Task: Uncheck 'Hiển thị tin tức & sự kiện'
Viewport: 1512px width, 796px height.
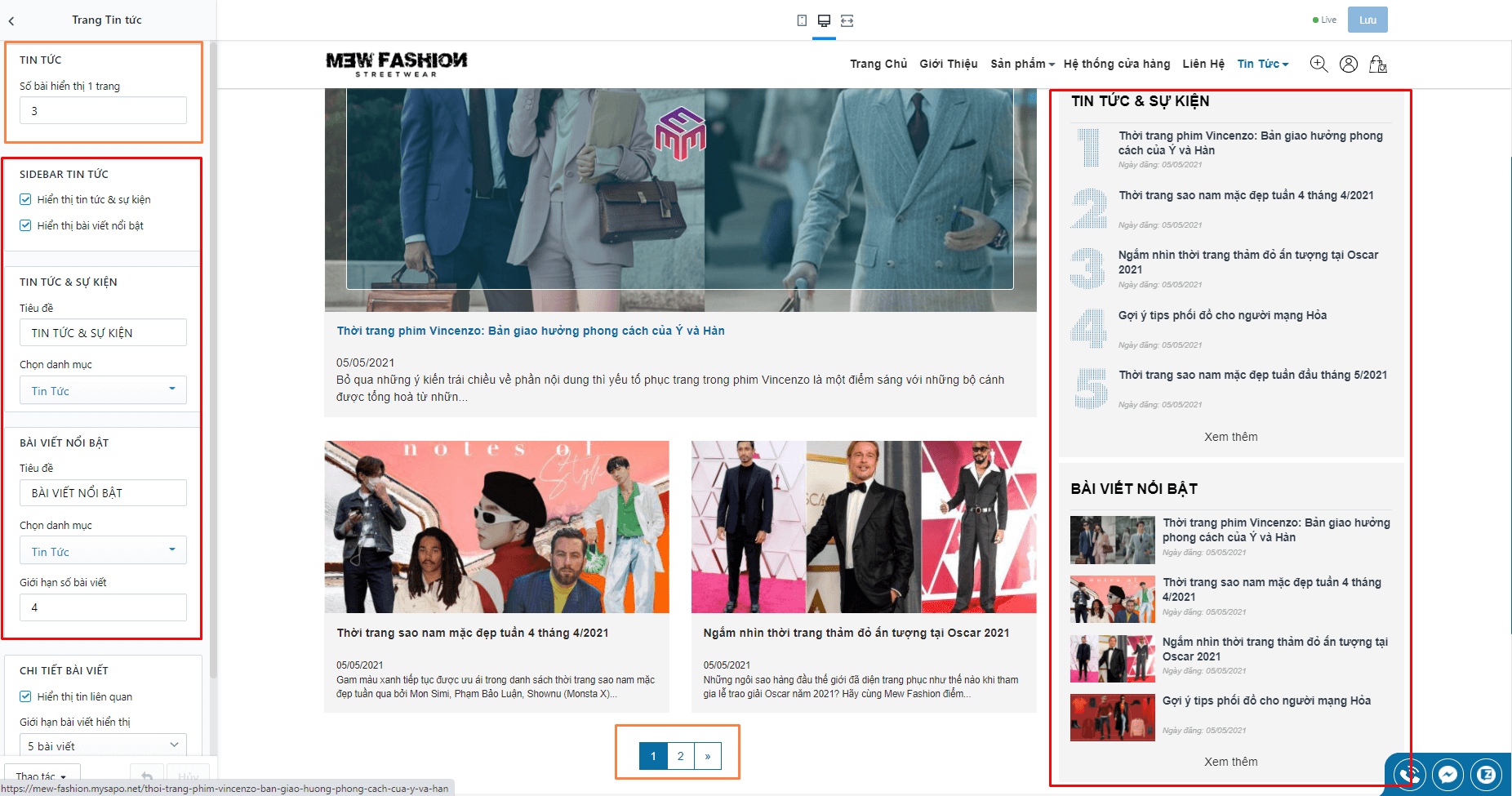Action: [25, 199]
